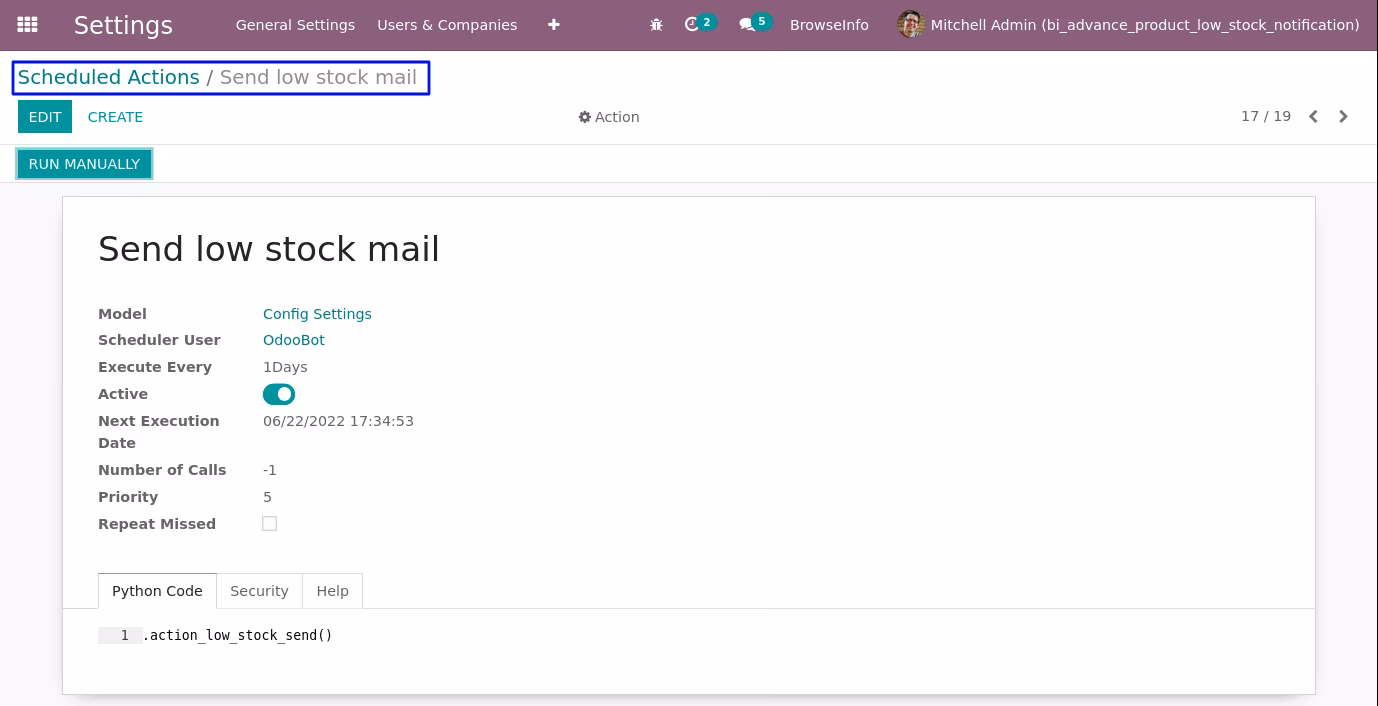The width and height of the screenshot is (1378, 706).
Task: Click the Number of Calls value -1
Action: [x=270, y=470]
